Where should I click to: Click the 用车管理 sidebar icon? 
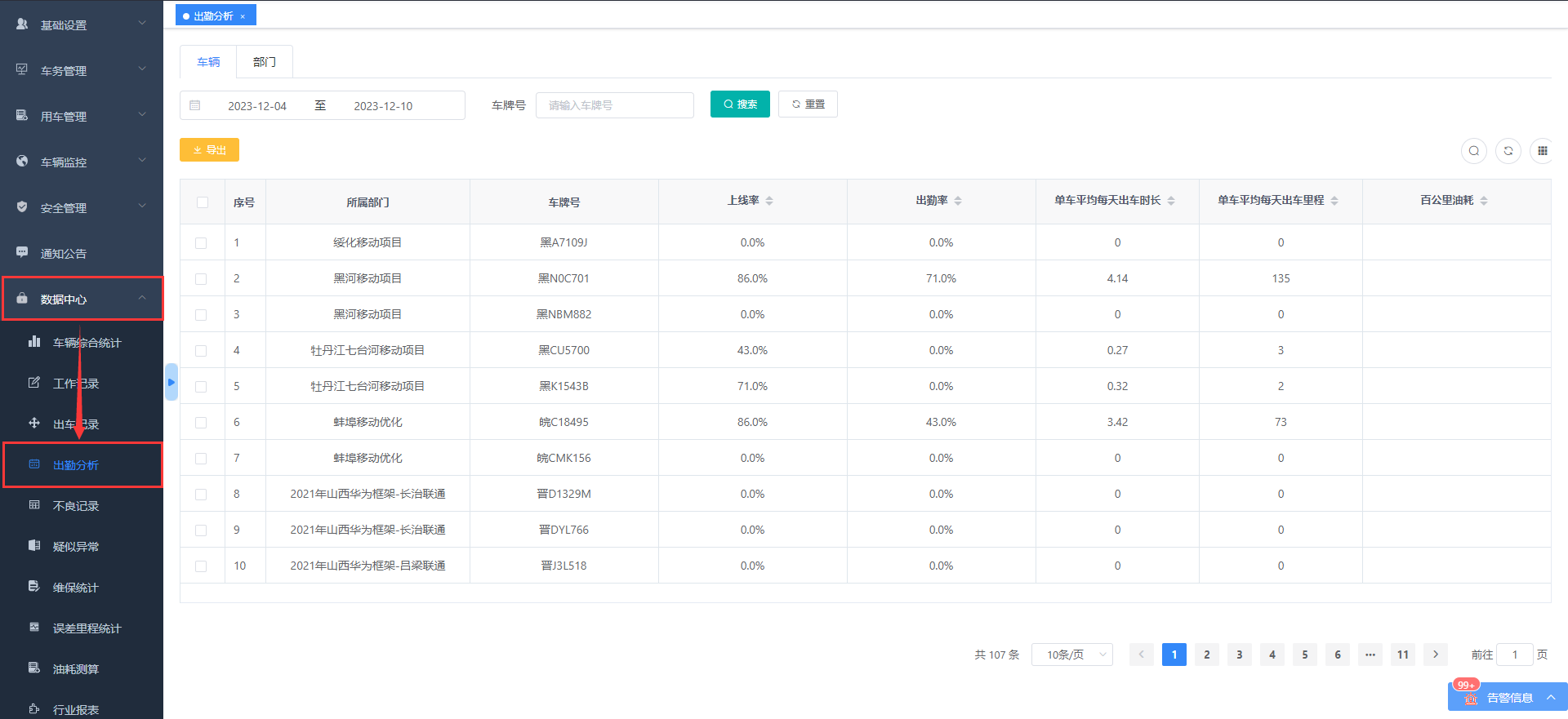tap(22, 116)
